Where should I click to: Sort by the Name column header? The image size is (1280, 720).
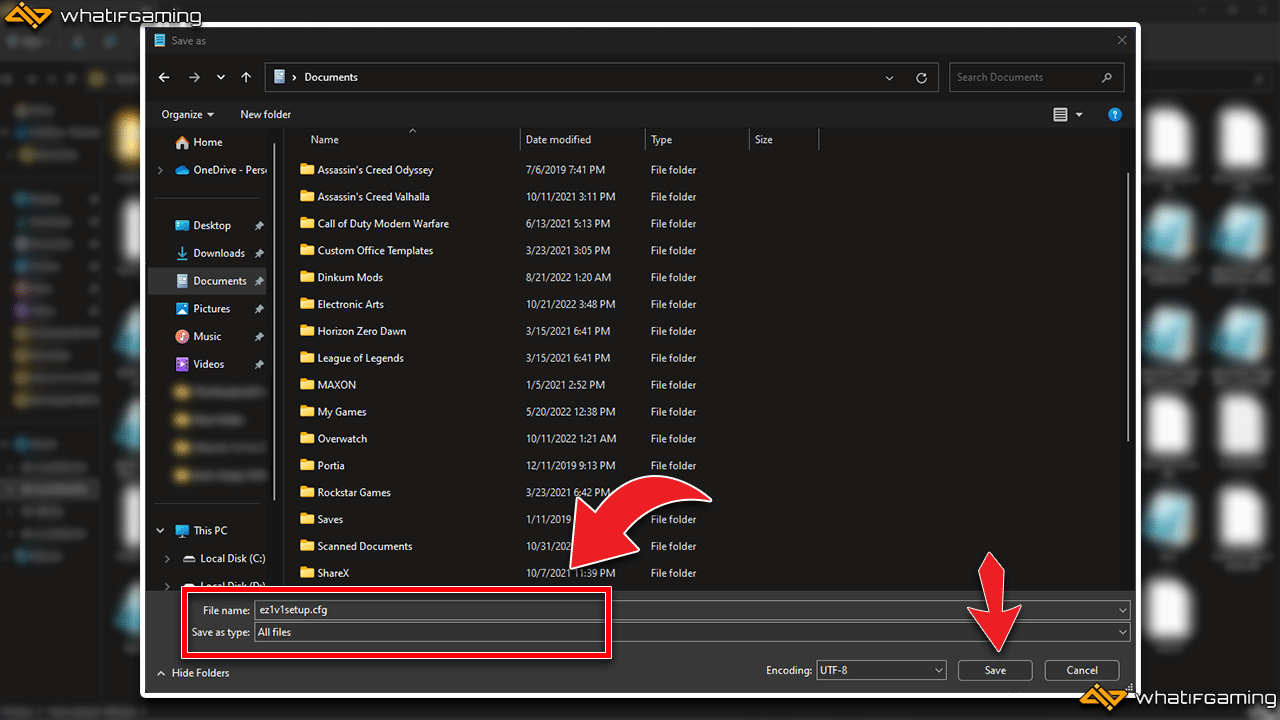(324, 140)
